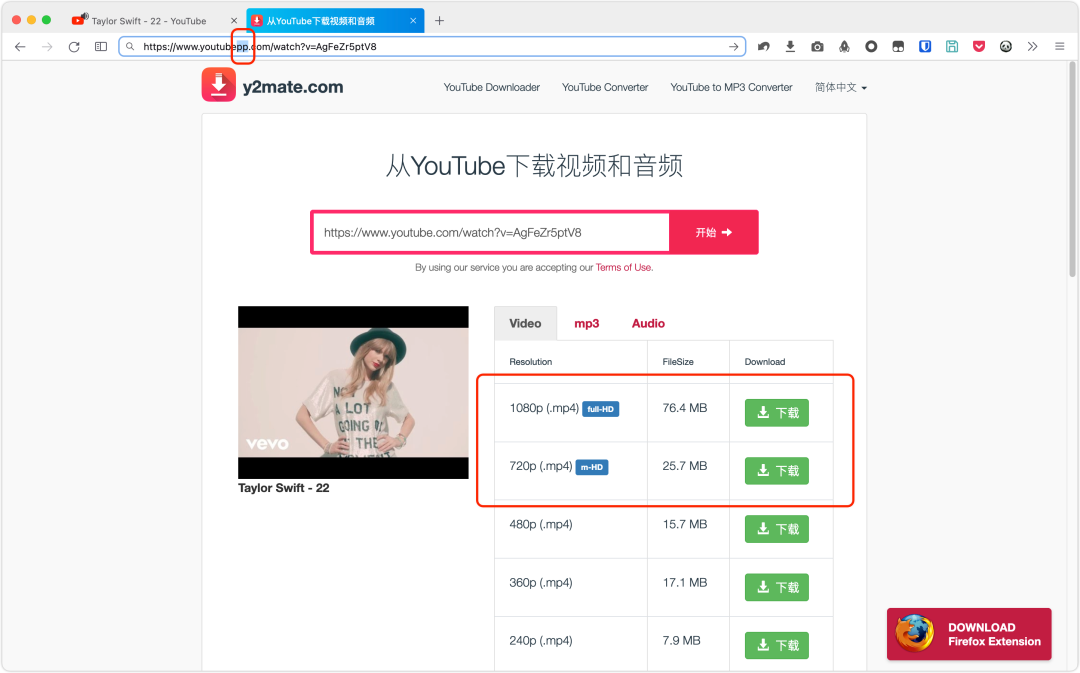
Task: Click the rocket extension icon
Action: point(844,47)
